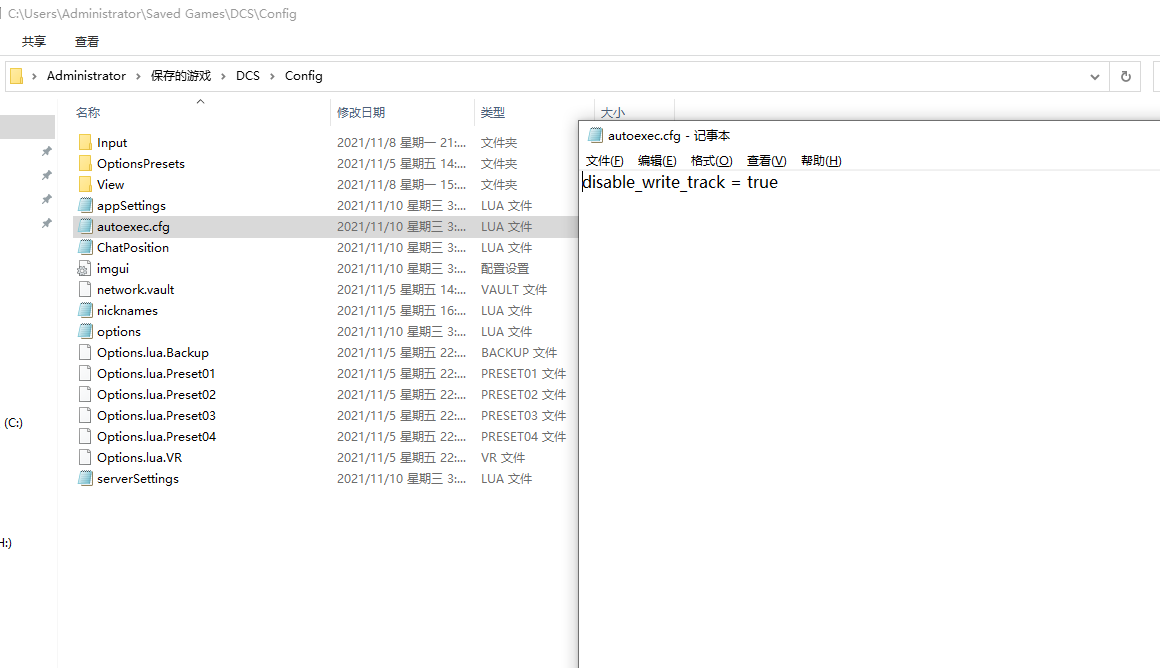Expand the chevron after DCS in breadcrumb

[272, 76]
